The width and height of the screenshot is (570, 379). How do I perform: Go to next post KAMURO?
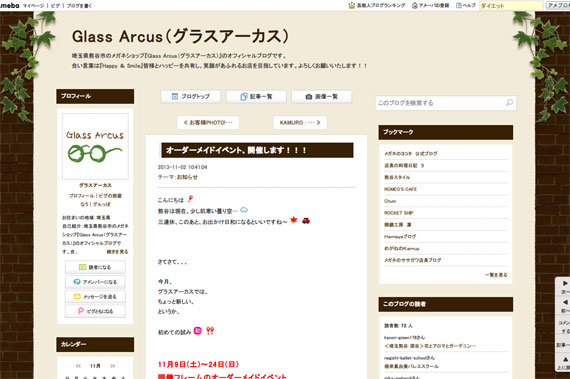tap(300, 122)
